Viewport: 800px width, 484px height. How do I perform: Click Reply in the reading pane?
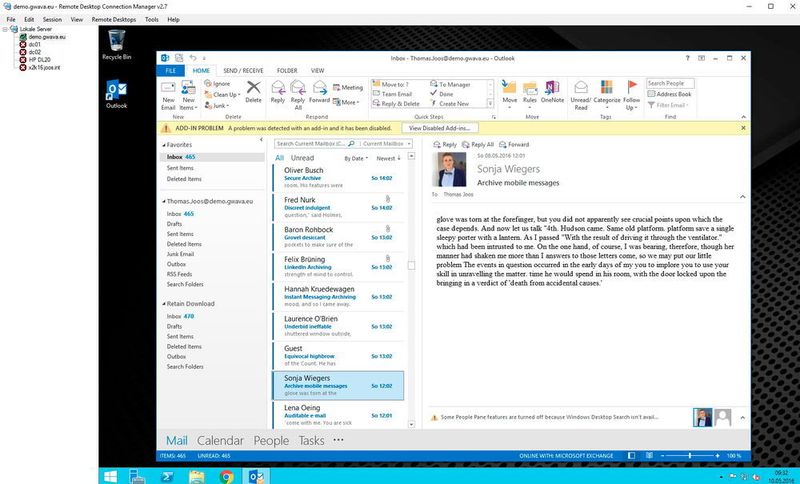[x=445, y=145]
